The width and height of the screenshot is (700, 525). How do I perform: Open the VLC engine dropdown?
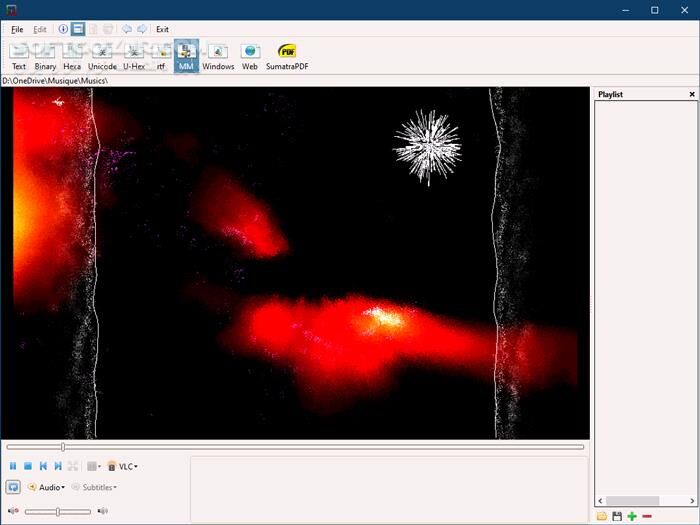click(123, 466)
